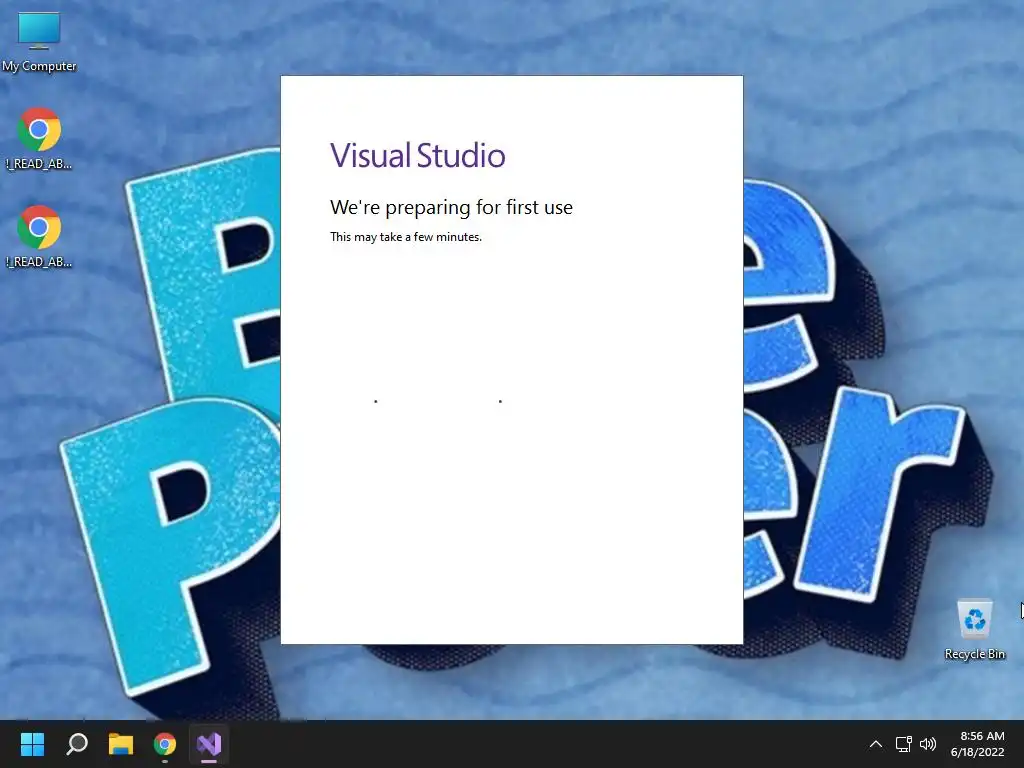Open File Explorer from the taskbar
Image resolution: width=1024 pixels, height=768 pixels.
[x=121, y=744]
